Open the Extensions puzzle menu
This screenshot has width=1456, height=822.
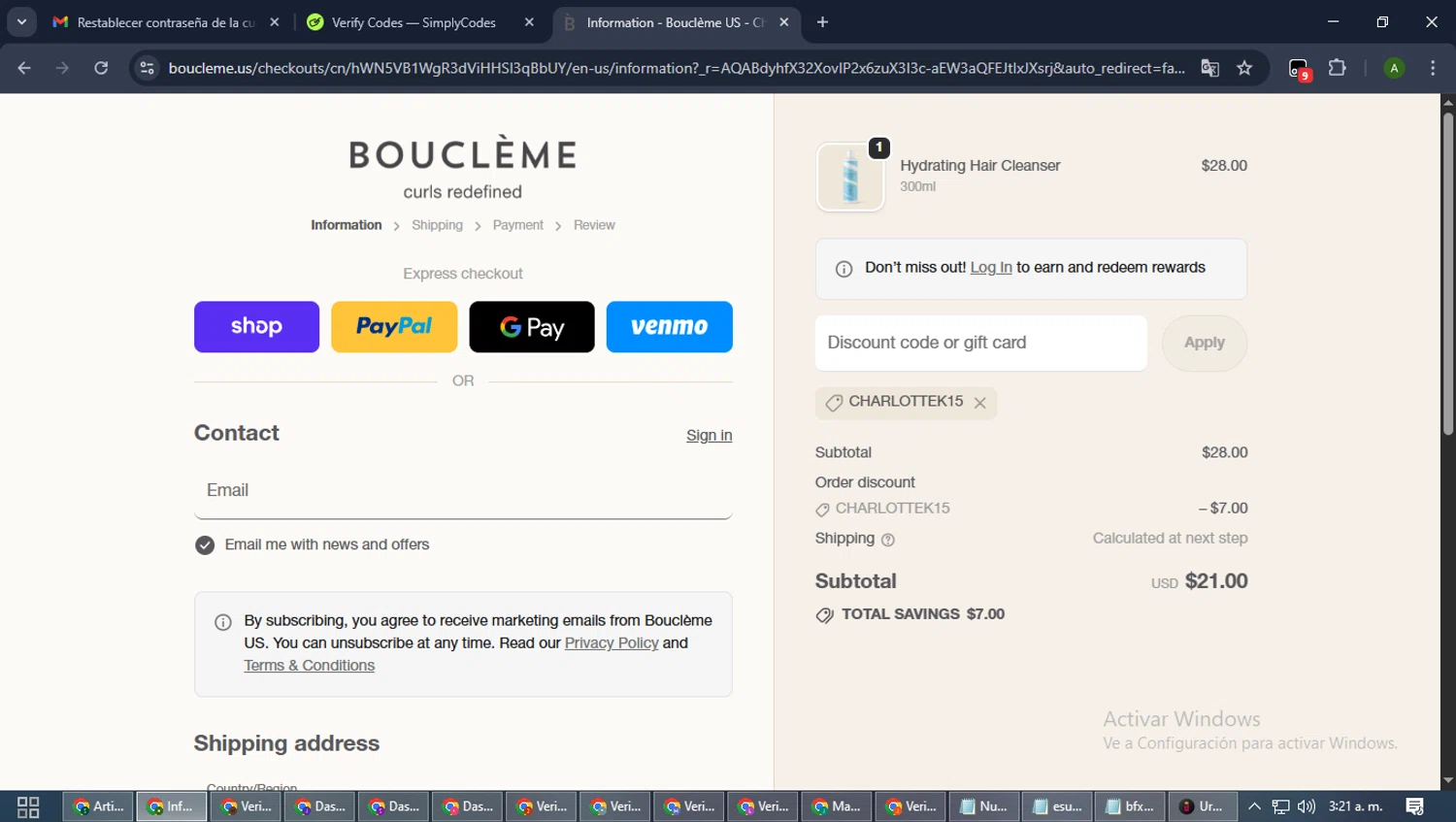(x=1338, y=68)
